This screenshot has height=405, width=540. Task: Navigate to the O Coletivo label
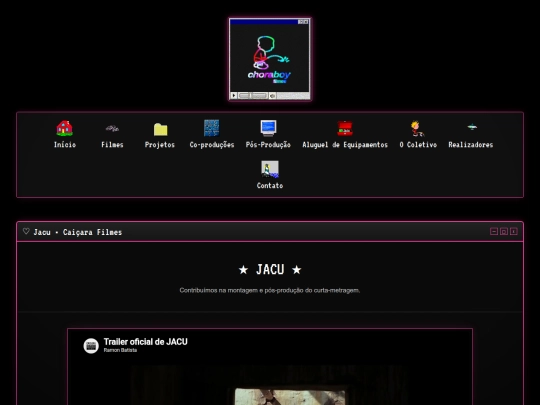(418, 145)
